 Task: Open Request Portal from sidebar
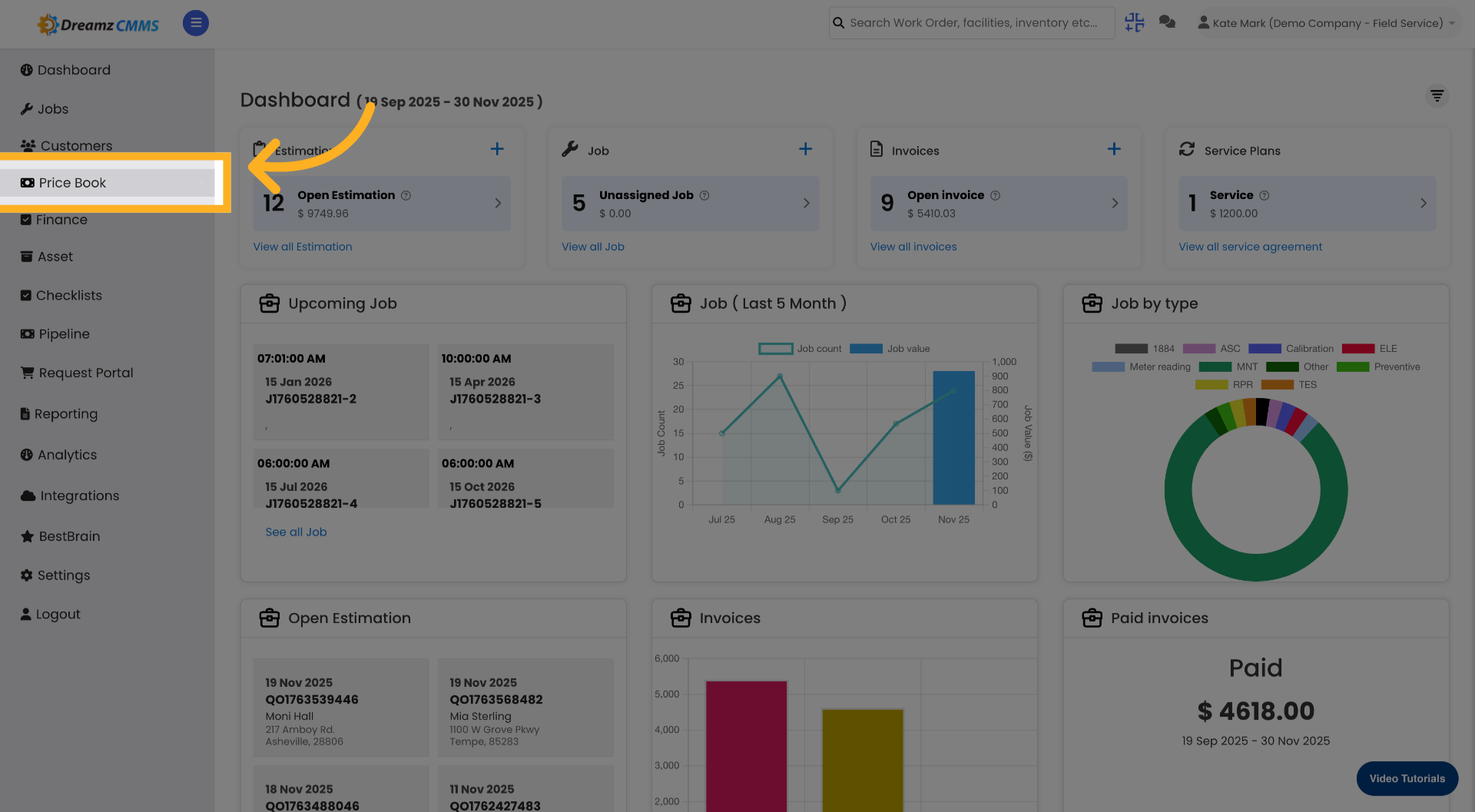[77, 373]
